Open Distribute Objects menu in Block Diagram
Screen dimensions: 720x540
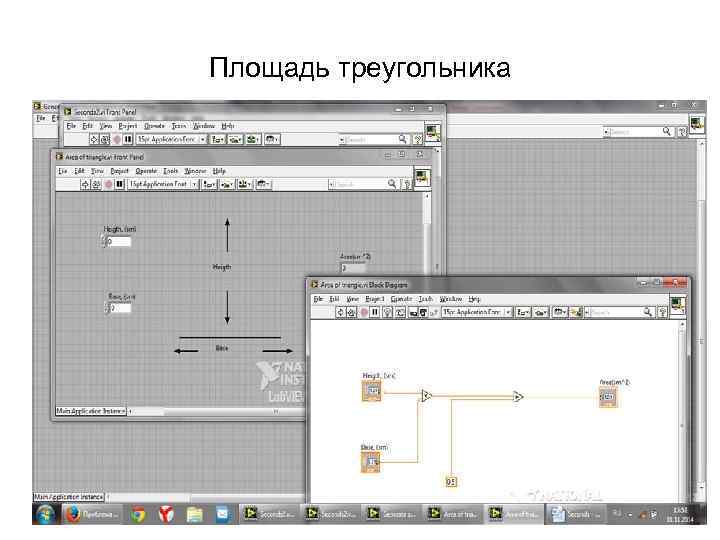point(541,312)
